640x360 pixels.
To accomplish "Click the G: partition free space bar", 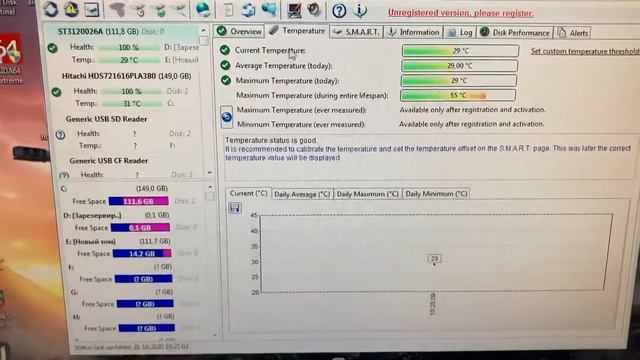I will [145, 304].
